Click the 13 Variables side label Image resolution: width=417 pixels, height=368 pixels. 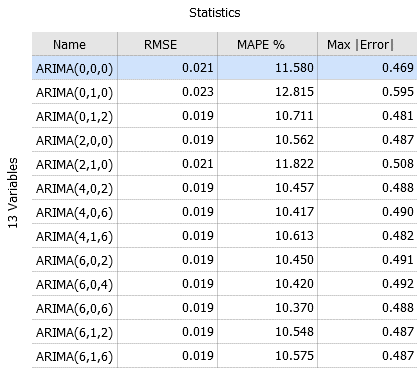pyautogui.click(x=13, y=193)
